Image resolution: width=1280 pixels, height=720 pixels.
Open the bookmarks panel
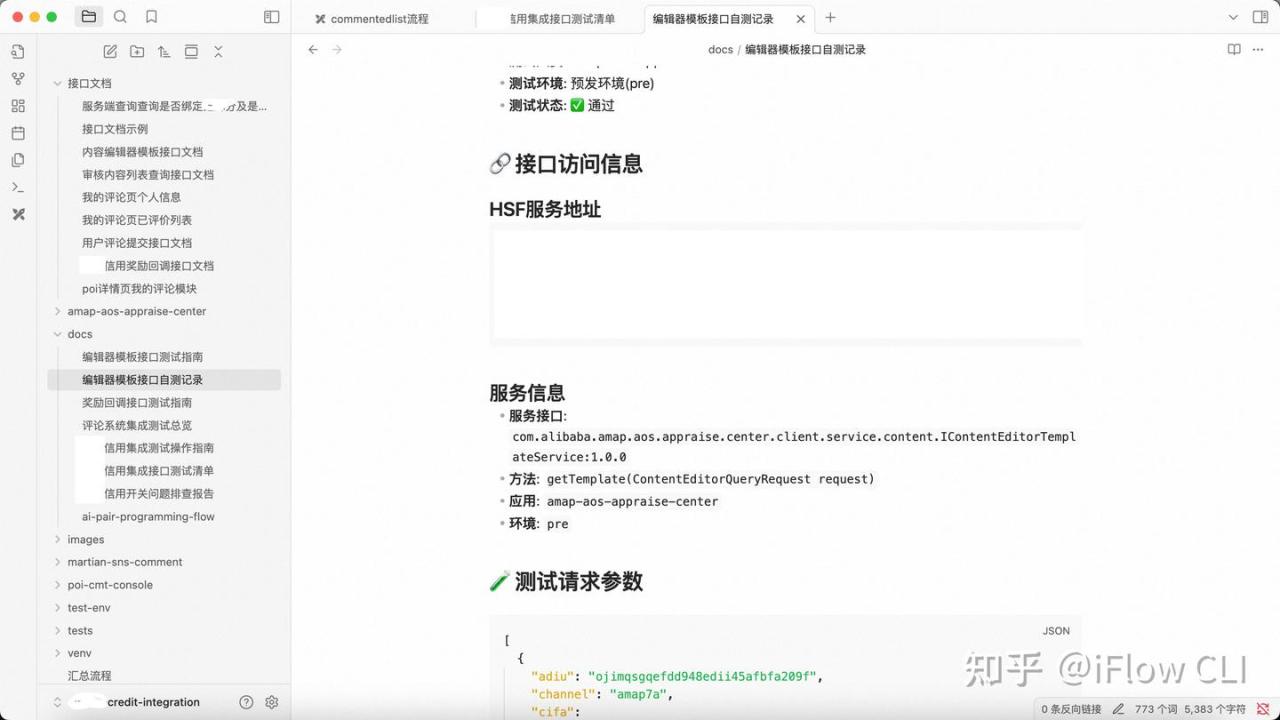coord(151,17)
